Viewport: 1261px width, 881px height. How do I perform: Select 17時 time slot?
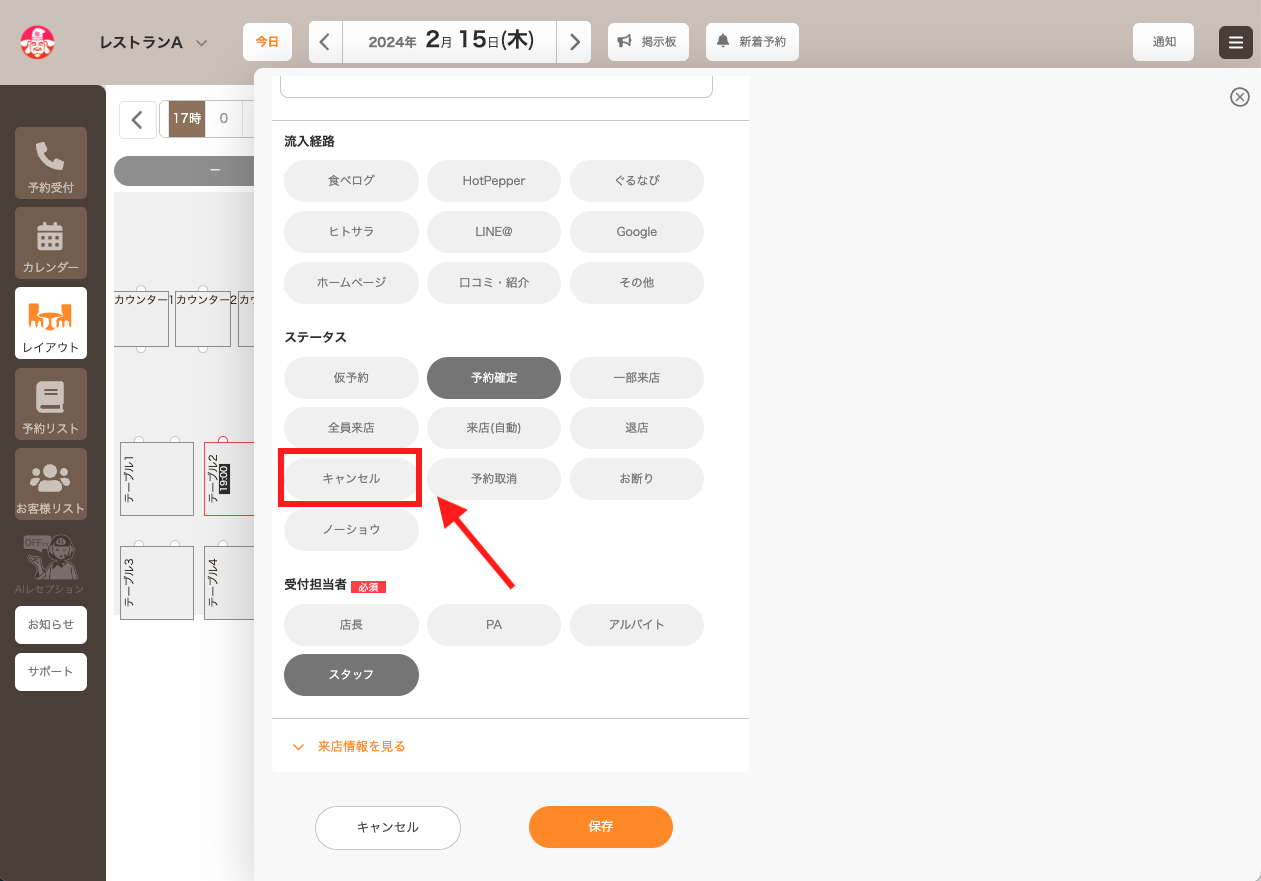point(187,118)
